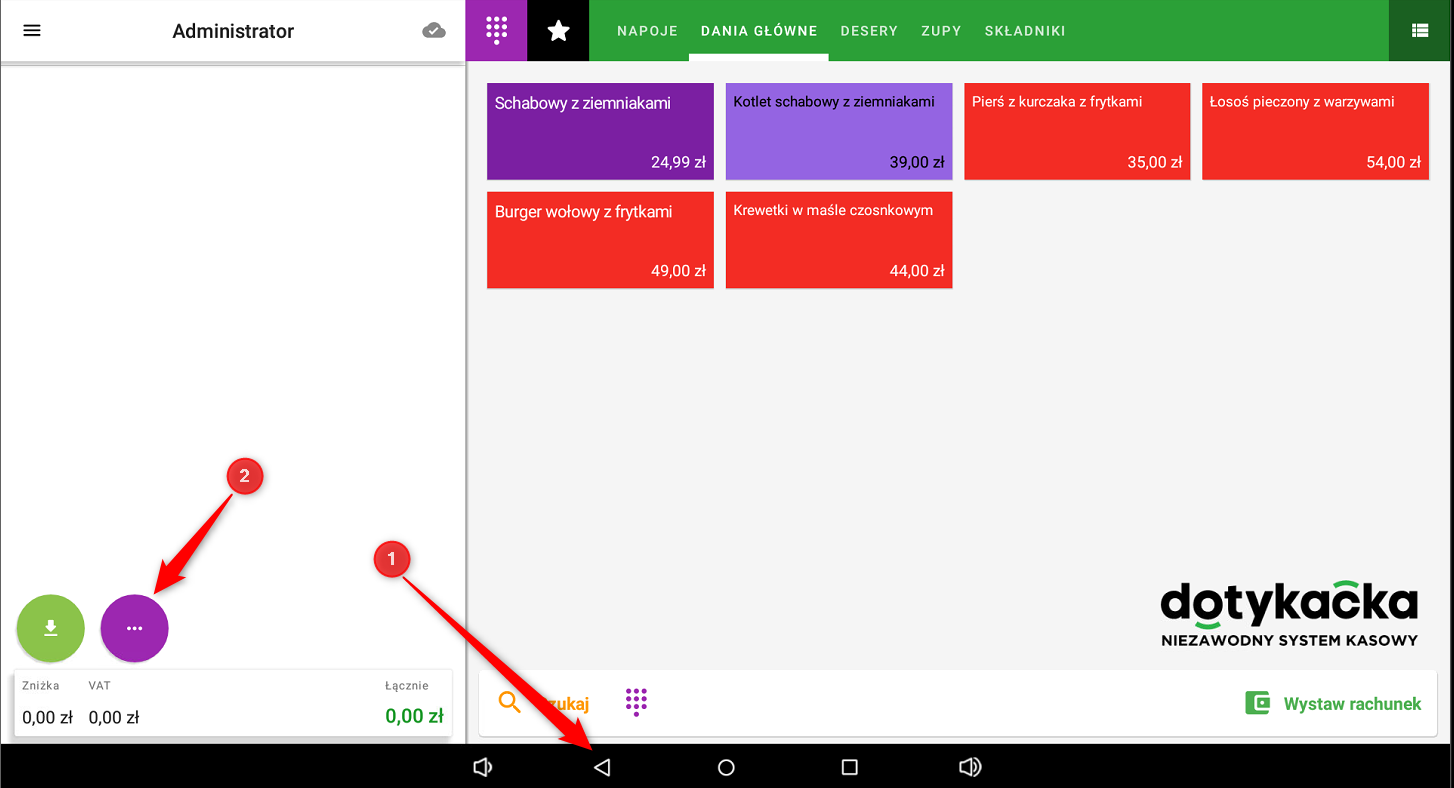Open the Android recent apps square button
The width and height of the screenshot is (1454, 788).
[x=849, y=767]
